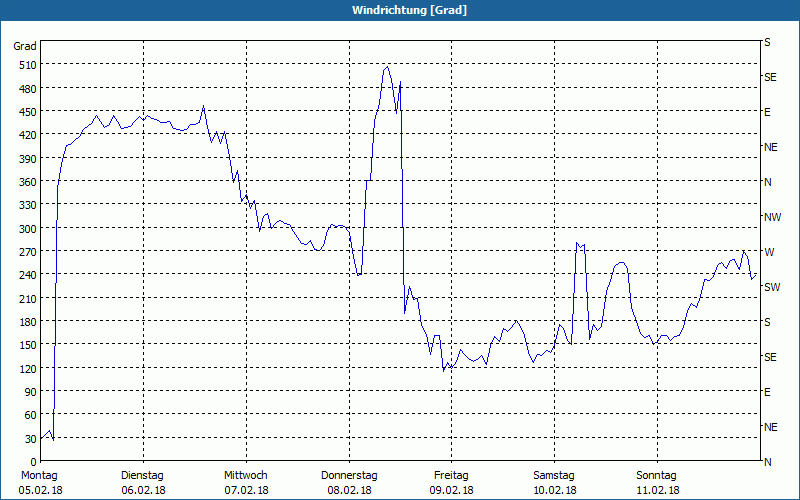Select the date 10.02.18
Image resolution: width=800 pixels, height=500 pixels.
(555, 491)
